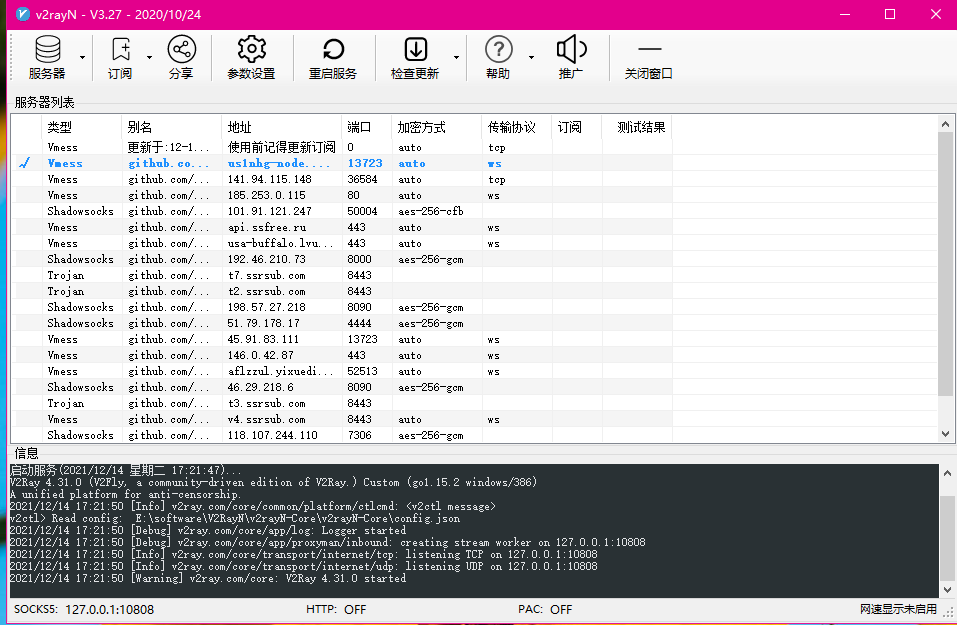Viewport: 957px width, 625px height.
Task: Sort by 传输协议 column header
Action: click(516, 127)
